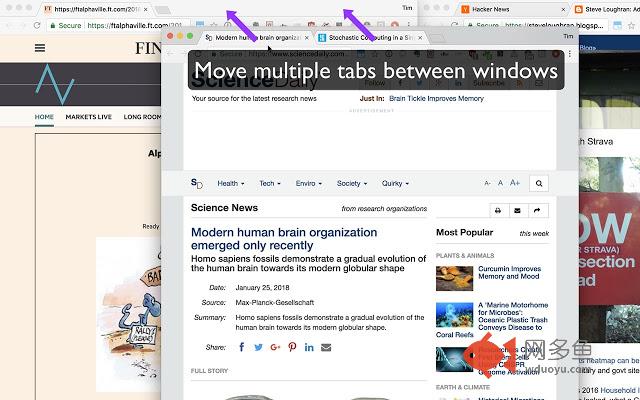640x400 pixels.
Task: Close the ftalphaville tab in the left window
Action: 146,9
